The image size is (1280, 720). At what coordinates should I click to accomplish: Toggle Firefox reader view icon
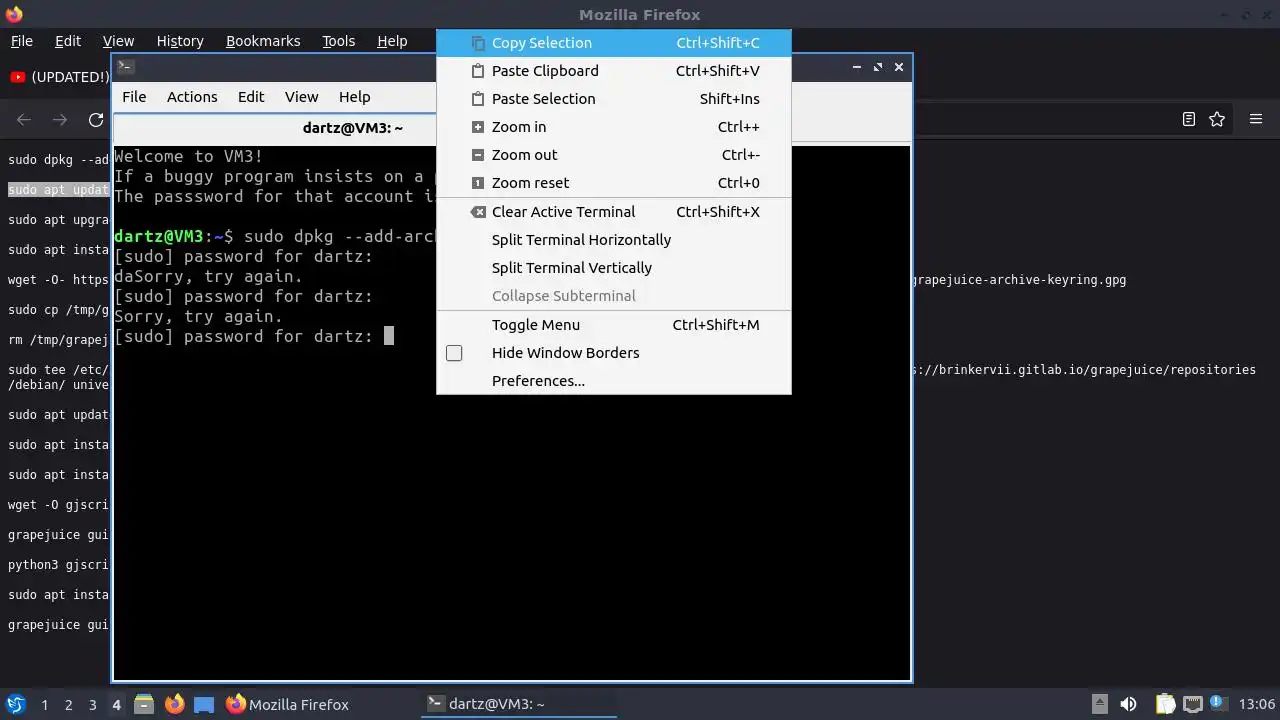click(x=1189, y=119)
